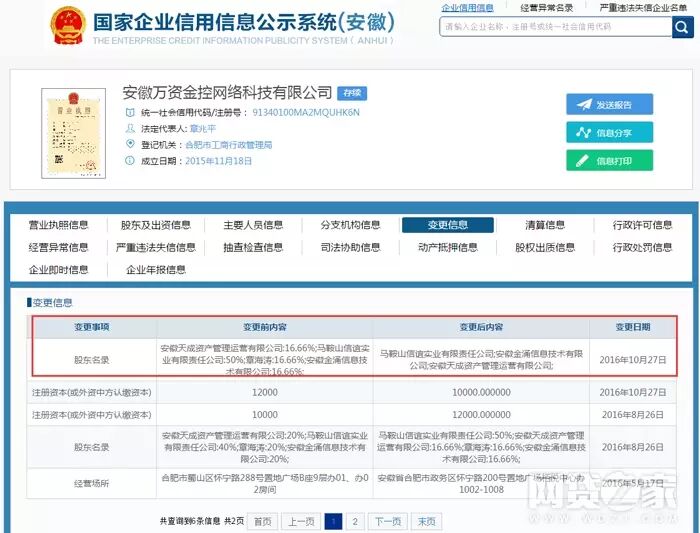Click the 变更前内容 column header

265,327
